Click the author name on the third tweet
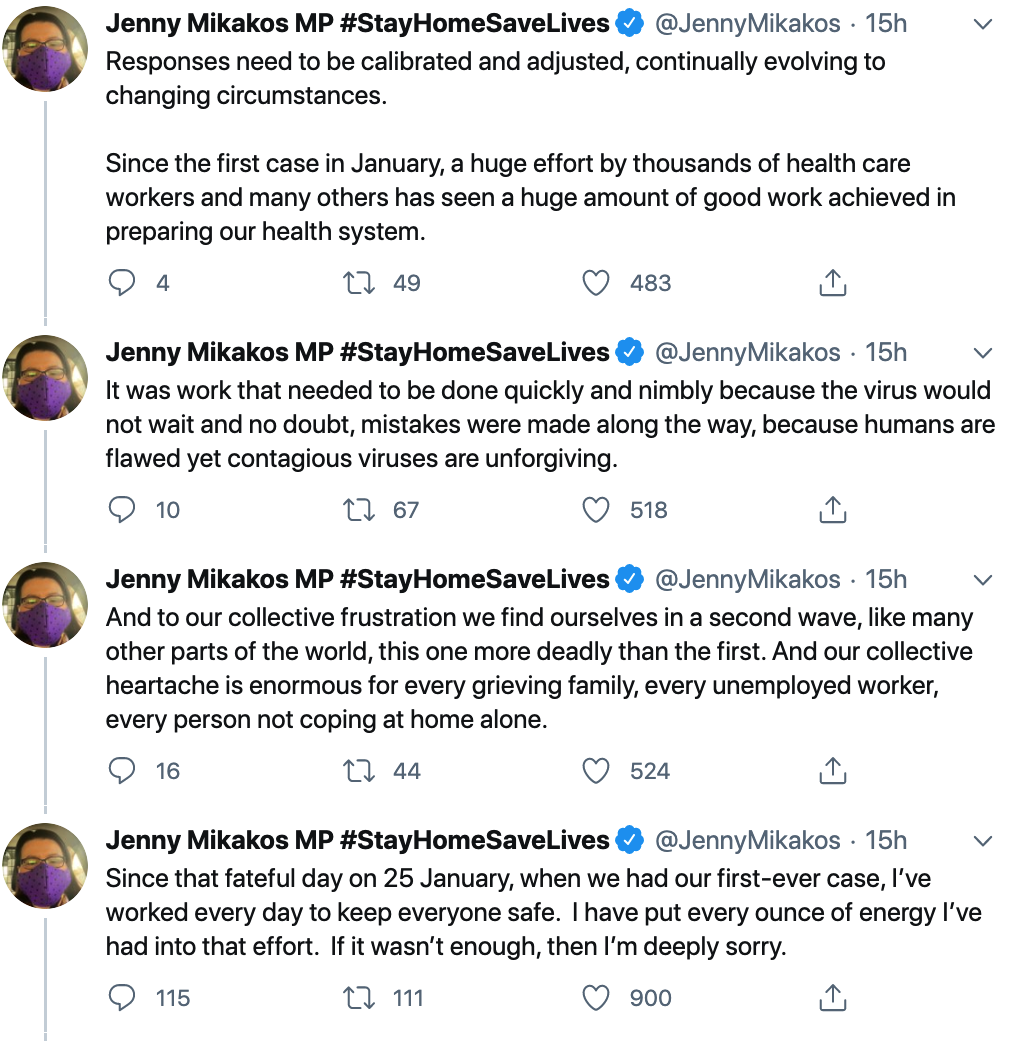The image size is (1009, 1044). click(x=357, y=580)
